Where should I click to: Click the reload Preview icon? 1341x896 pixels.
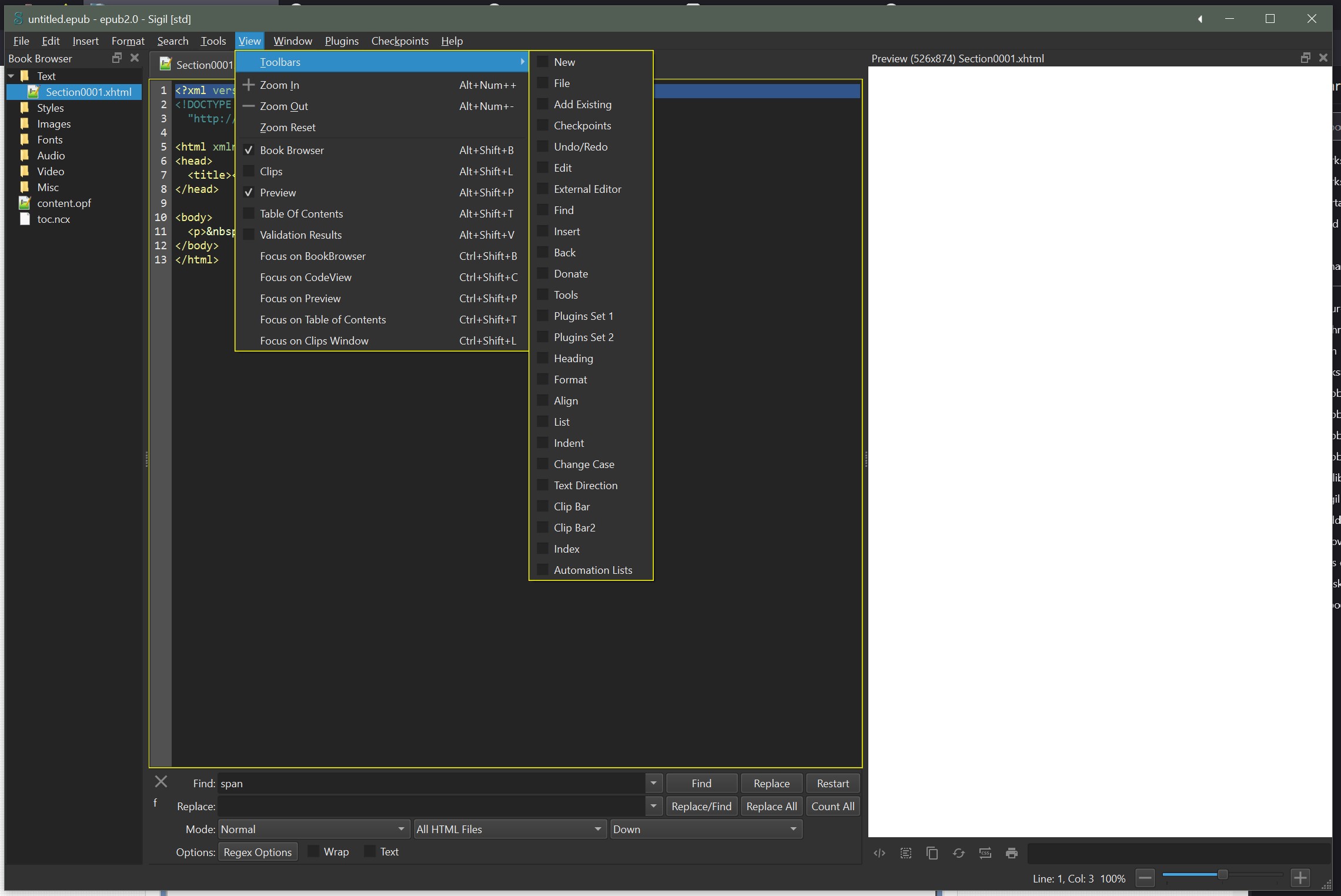pos(959,853)
